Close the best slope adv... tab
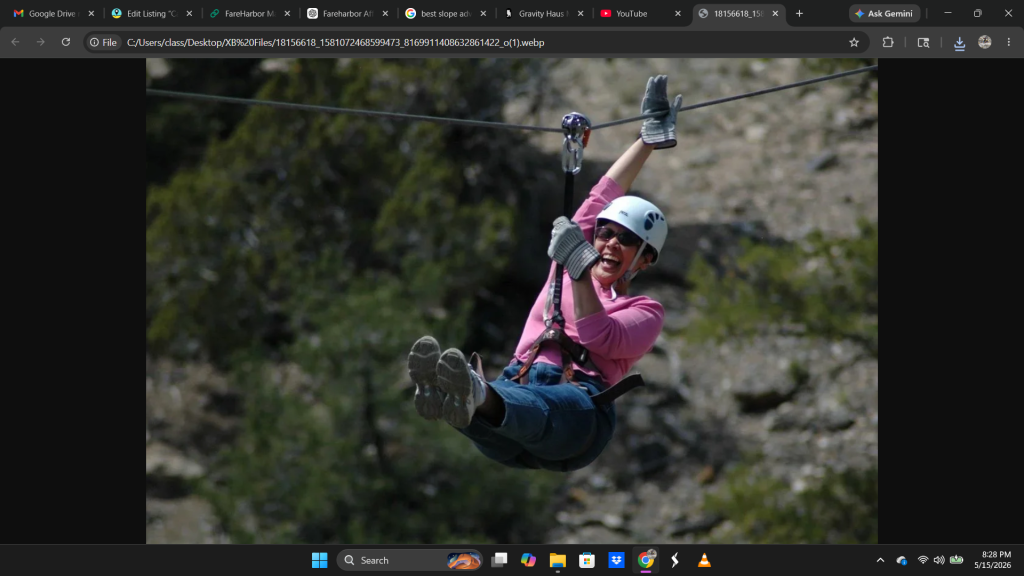 tap(483, 13)
